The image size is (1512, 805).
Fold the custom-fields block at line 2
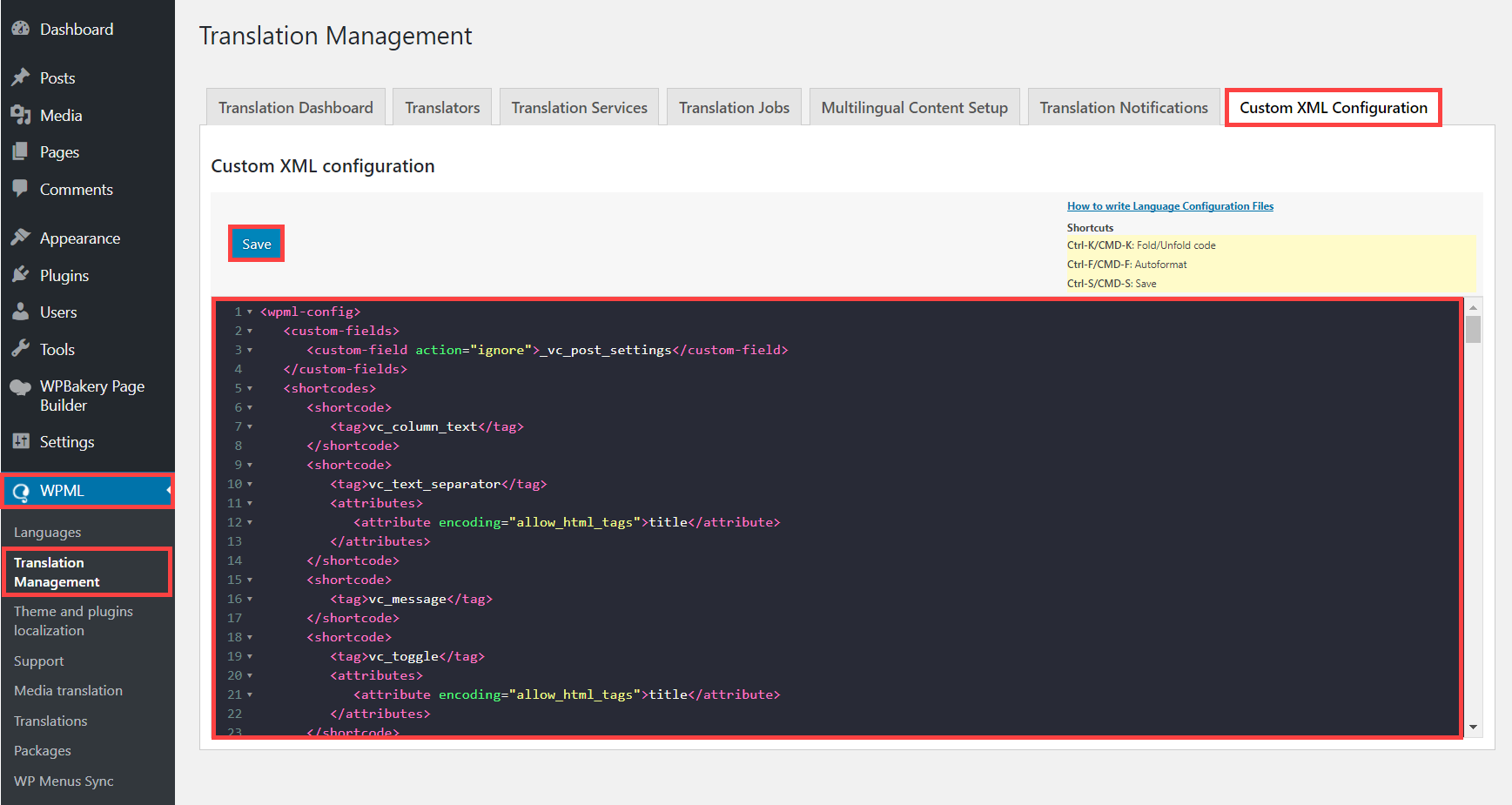click(x=250, y=331)
